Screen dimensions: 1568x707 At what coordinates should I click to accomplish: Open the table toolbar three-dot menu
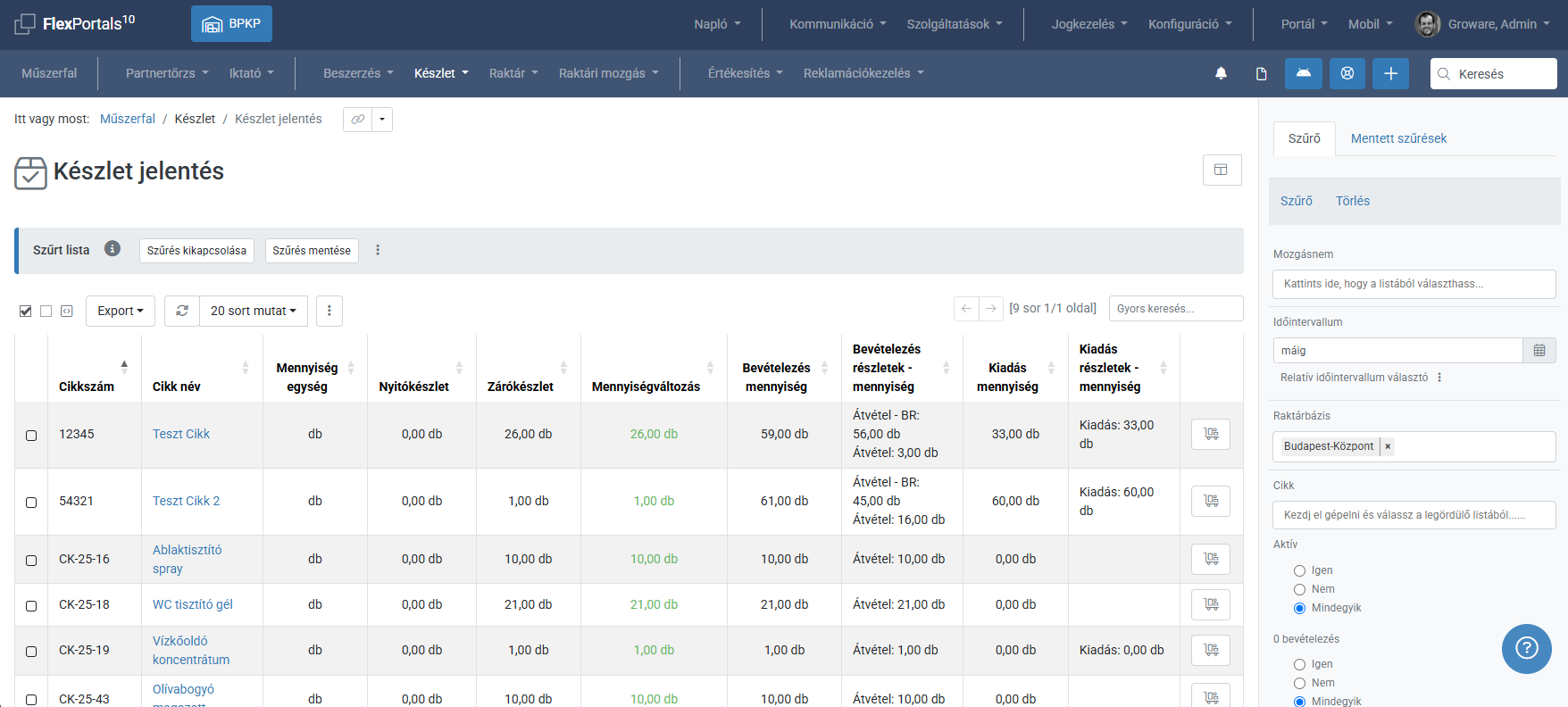(329, 311)
